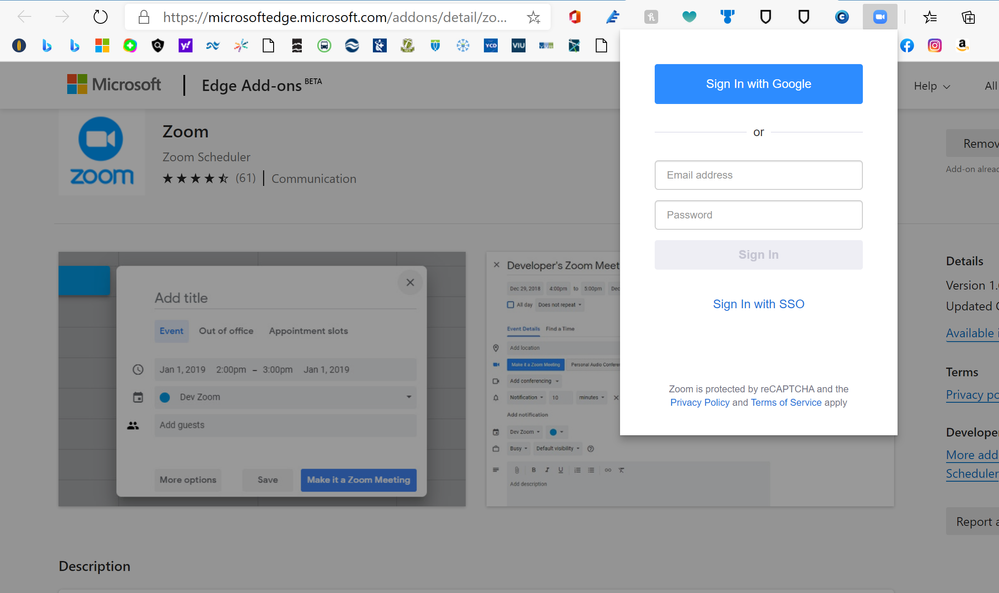The image size is (999, 593).
Task: Click the browser Forward arrow
Action: click(x=62, y=17)
